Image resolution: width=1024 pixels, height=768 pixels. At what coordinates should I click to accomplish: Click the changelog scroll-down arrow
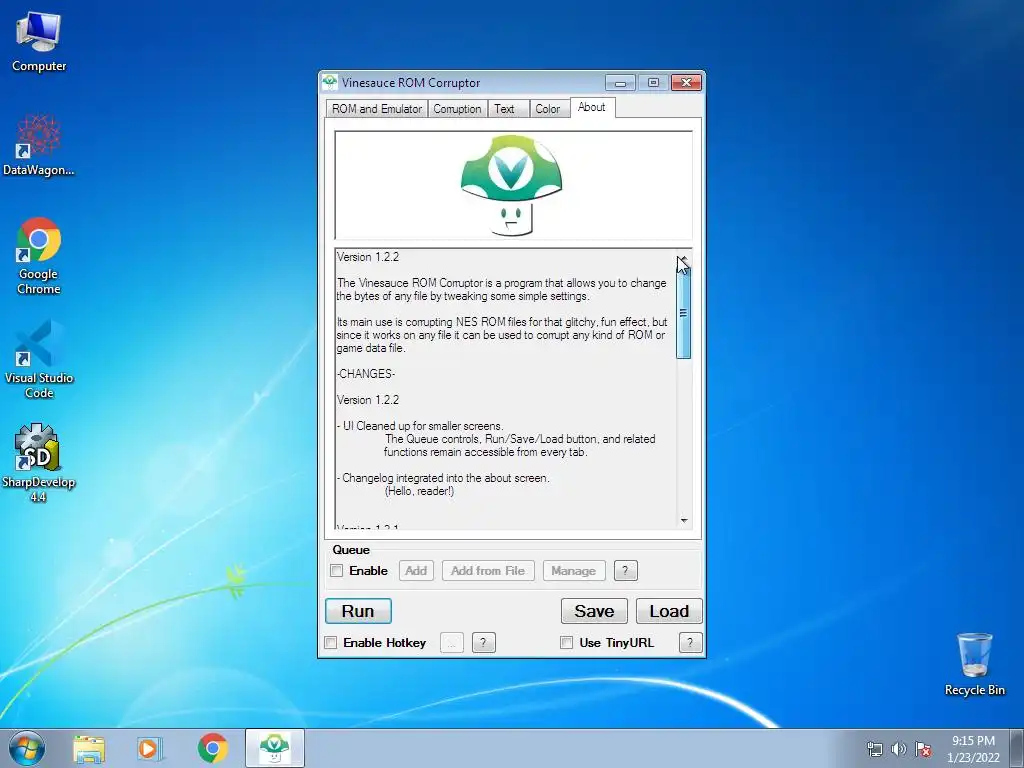pyautogui.click(x=684, y=520)
